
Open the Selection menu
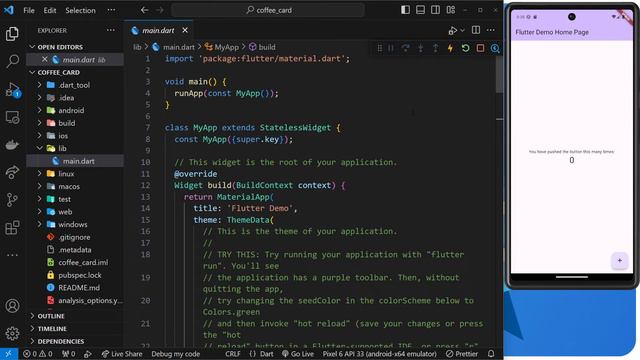tap(80, 10)
